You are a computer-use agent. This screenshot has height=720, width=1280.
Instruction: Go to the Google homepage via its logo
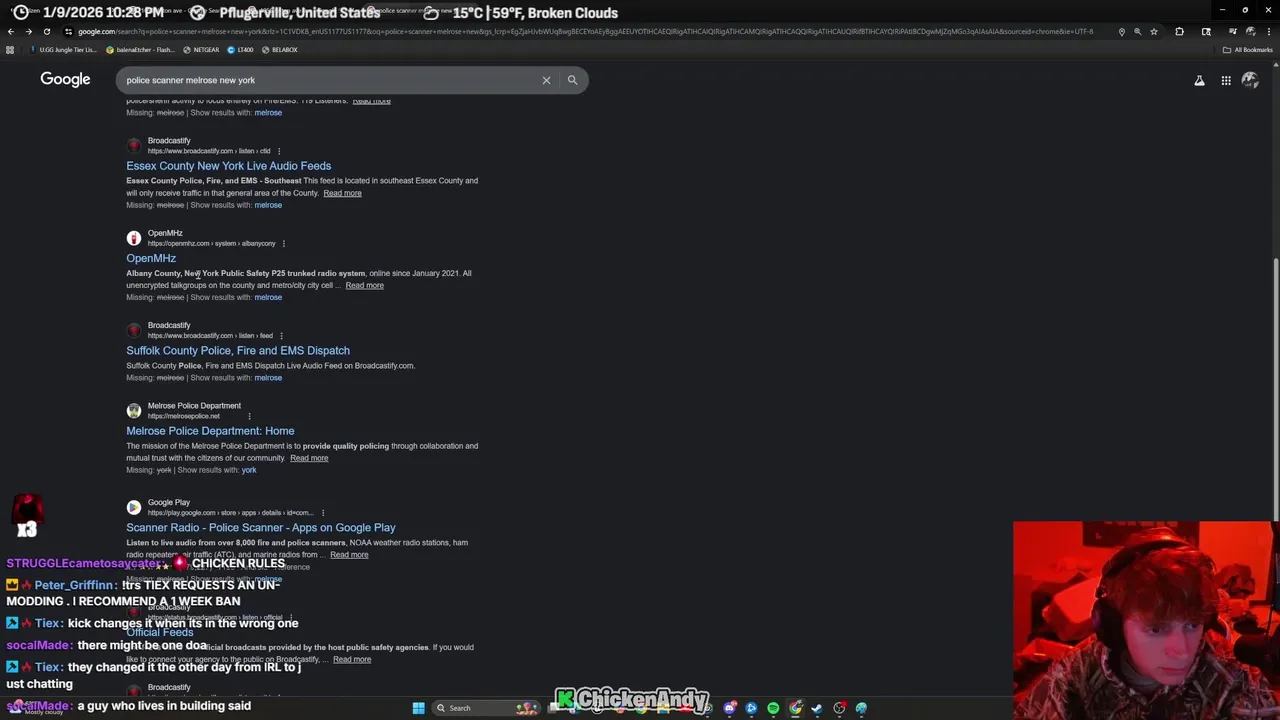tap(65, 79)
